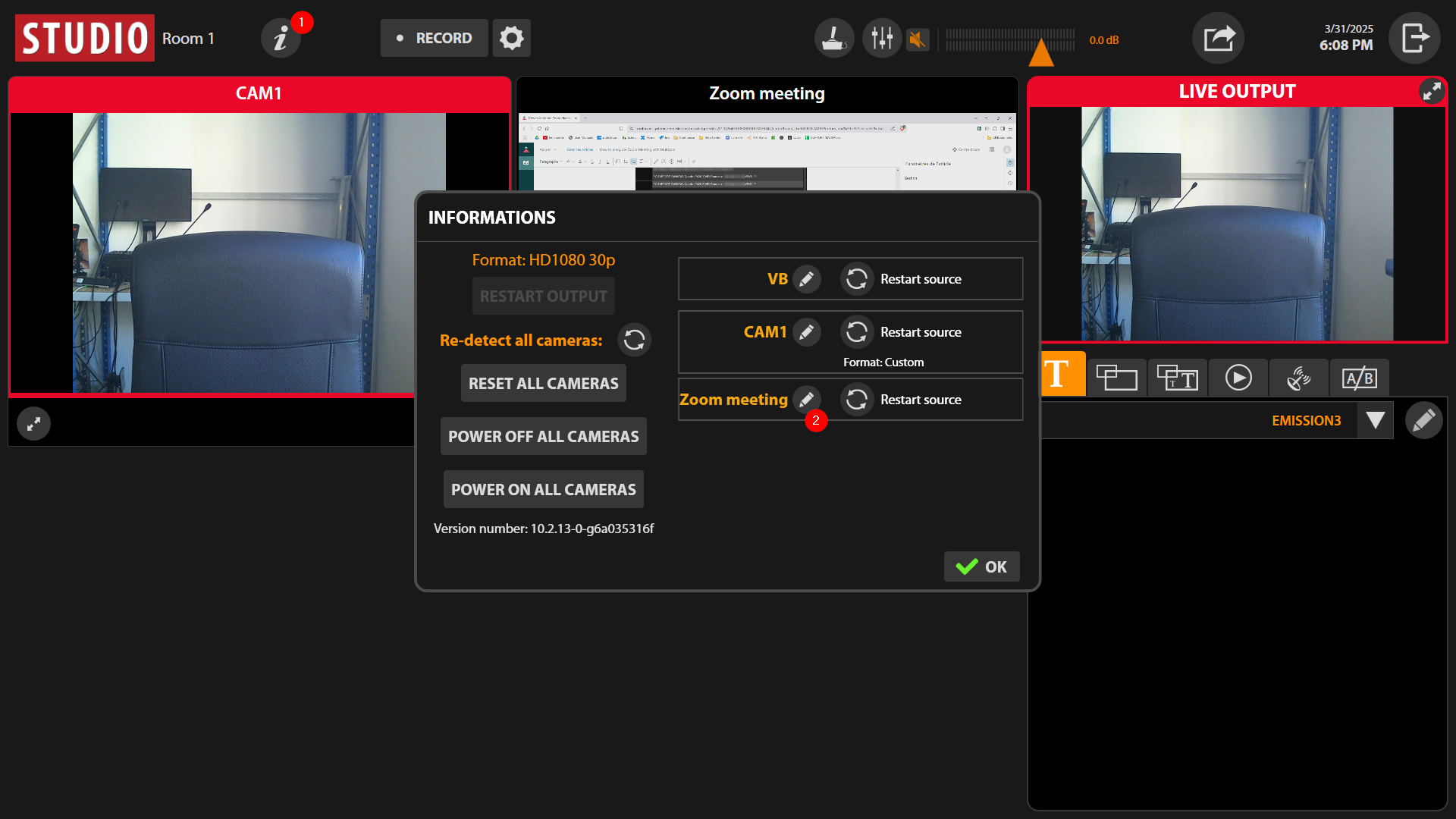Viewport: 1456px width, 819px height.
Task: Expand the CAM1 preview fullscreen arrow
Action: 33,424
